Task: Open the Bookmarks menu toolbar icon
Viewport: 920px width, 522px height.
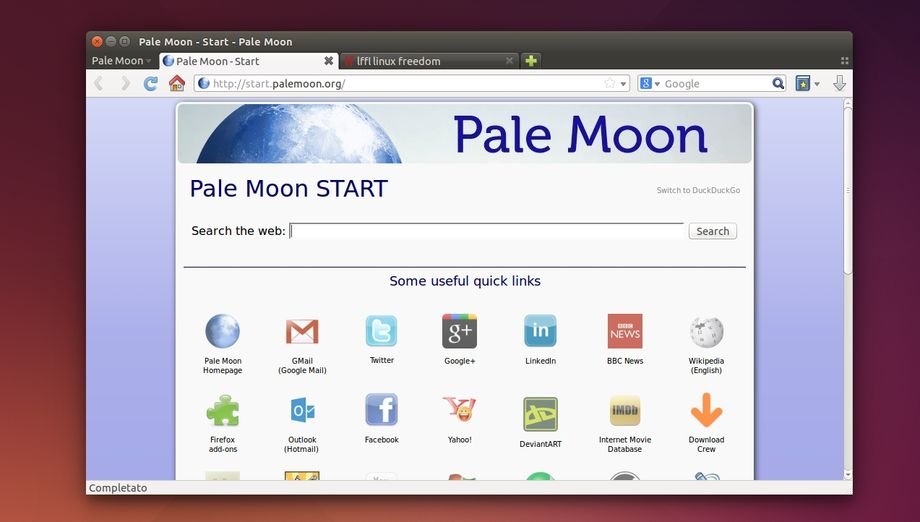Action: tap(803, 83)
